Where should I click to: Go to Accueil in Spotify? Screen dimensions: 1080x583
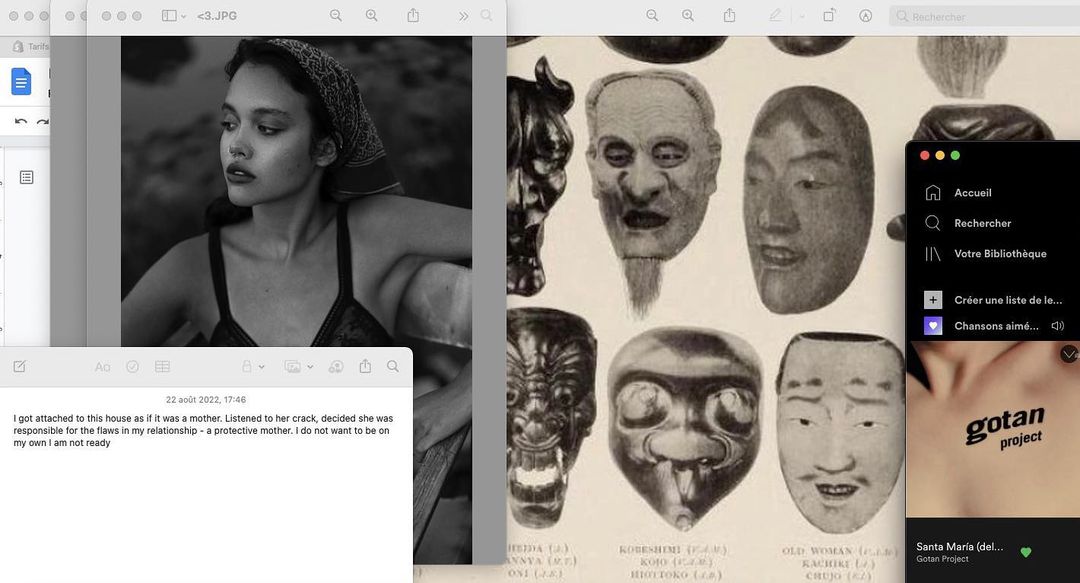point(972,193)
